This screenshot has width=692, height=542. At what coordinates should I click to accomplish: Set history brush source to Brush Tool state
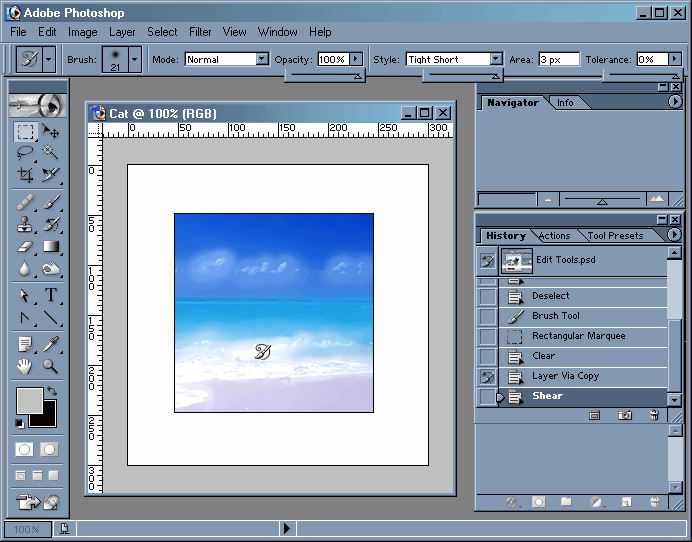[x=488, y=316]
